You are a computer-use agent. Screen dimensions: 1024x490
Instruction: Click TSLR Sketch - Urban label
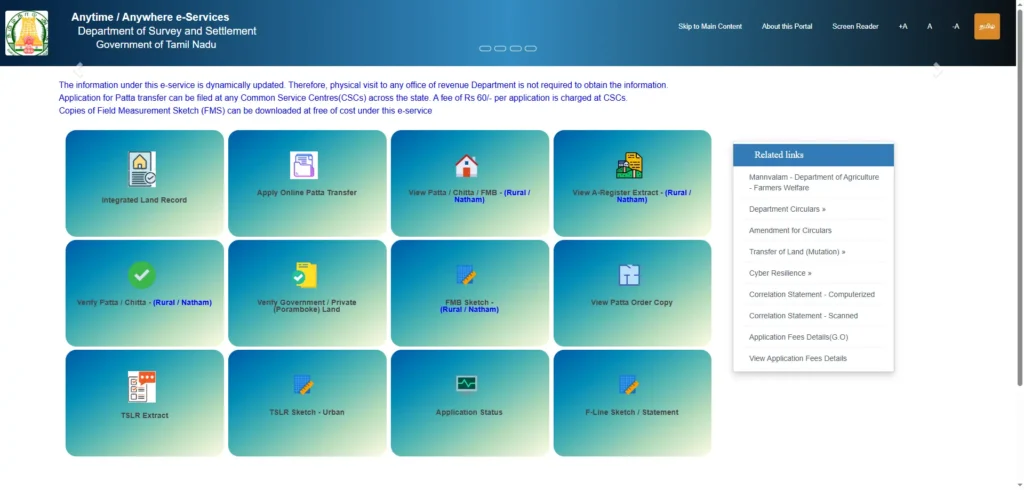[x=307, y=412]
